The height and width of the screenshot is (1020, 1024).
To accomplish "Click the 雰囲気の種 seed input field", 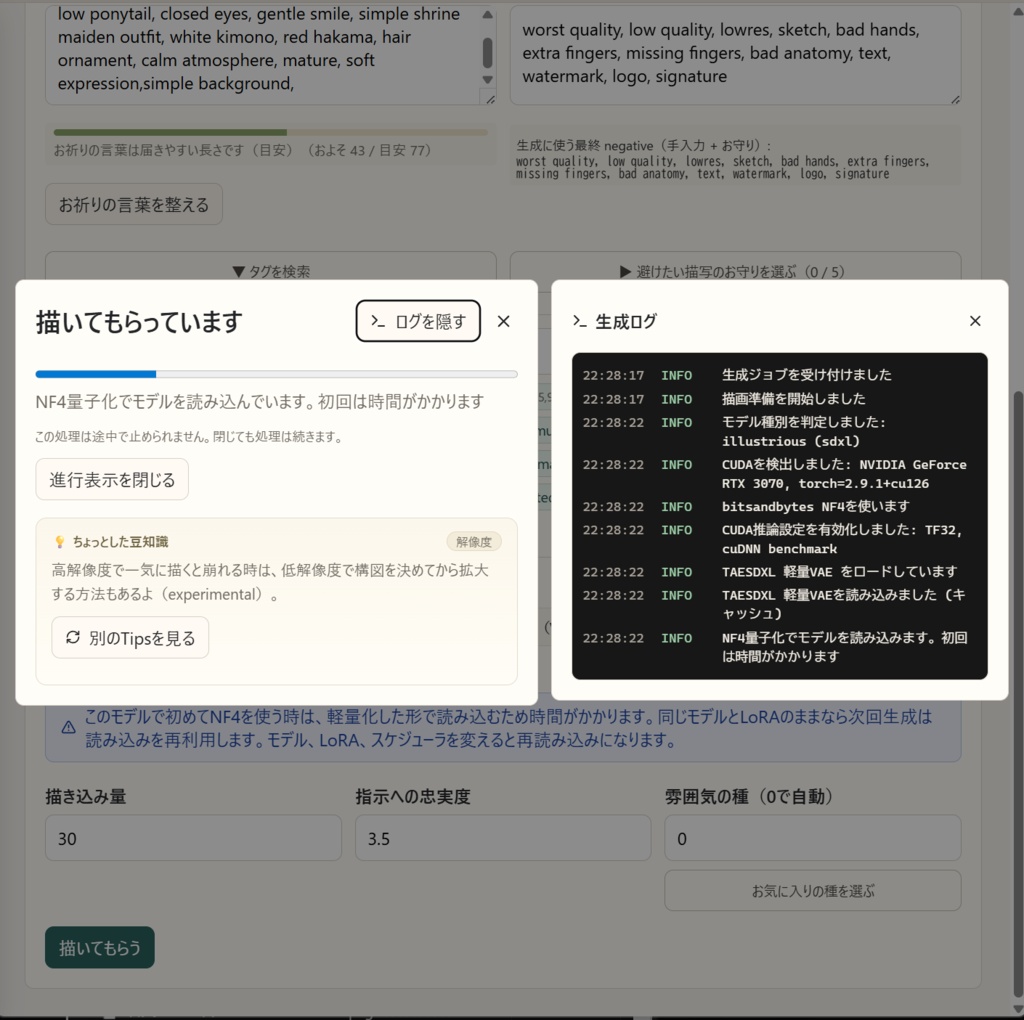I will pyautogui.click(x=812, y=838).
